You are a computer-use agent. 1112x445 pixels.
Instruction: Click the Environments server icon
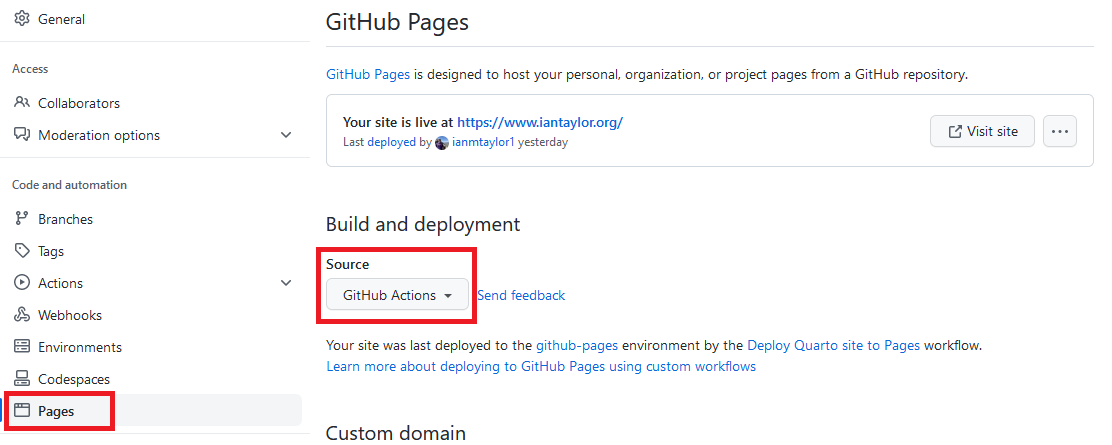tap(22, 347)
